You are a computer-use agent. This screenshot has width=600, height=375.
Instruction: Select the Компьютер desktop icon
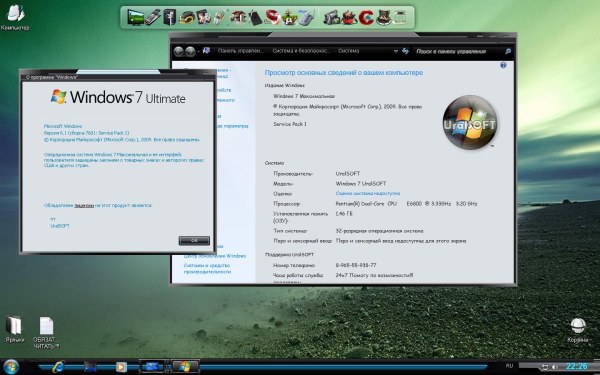point(15,17)
